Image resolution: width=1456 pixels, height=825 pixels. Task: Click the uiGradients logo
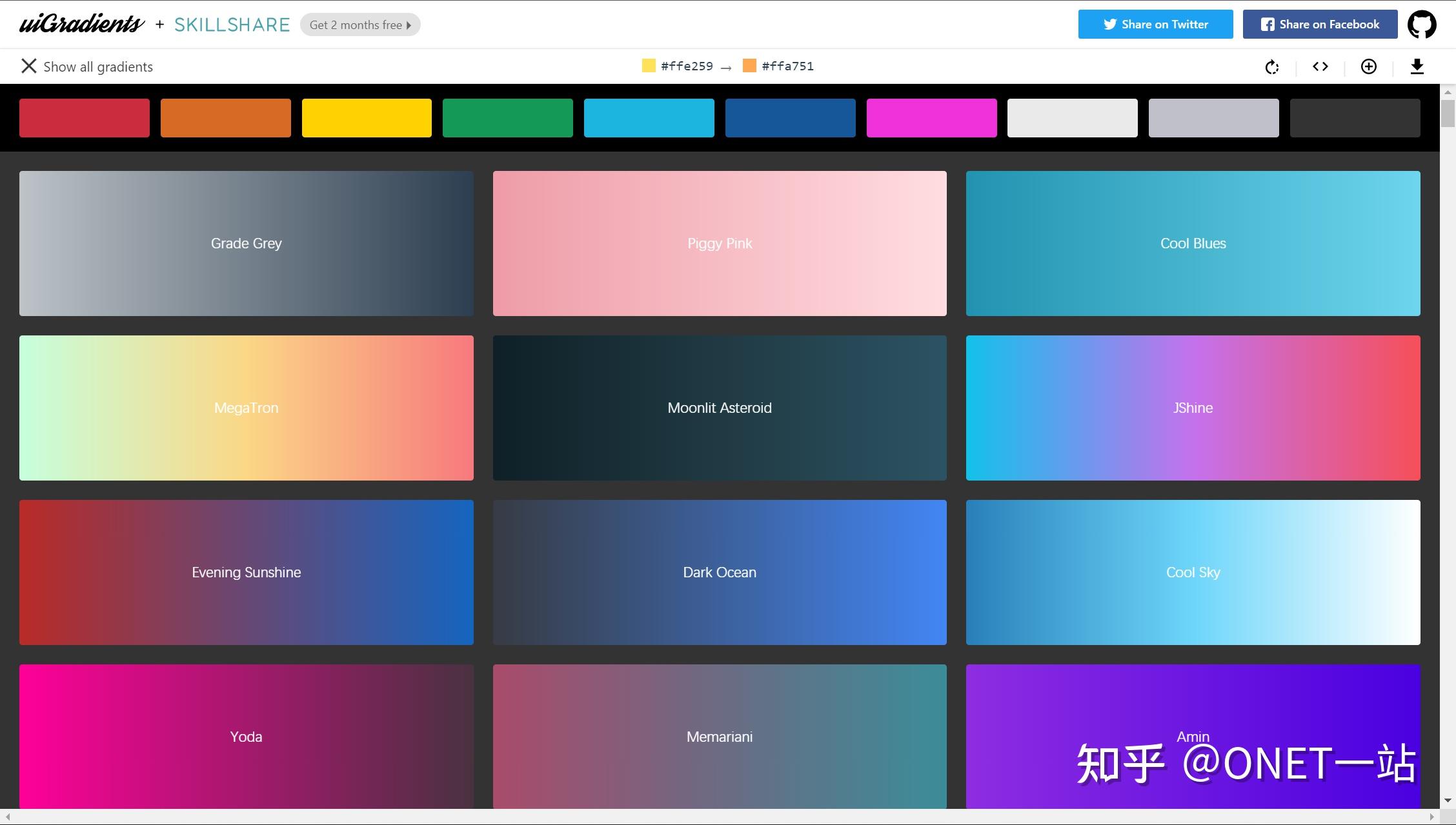[x=81, y=25]
